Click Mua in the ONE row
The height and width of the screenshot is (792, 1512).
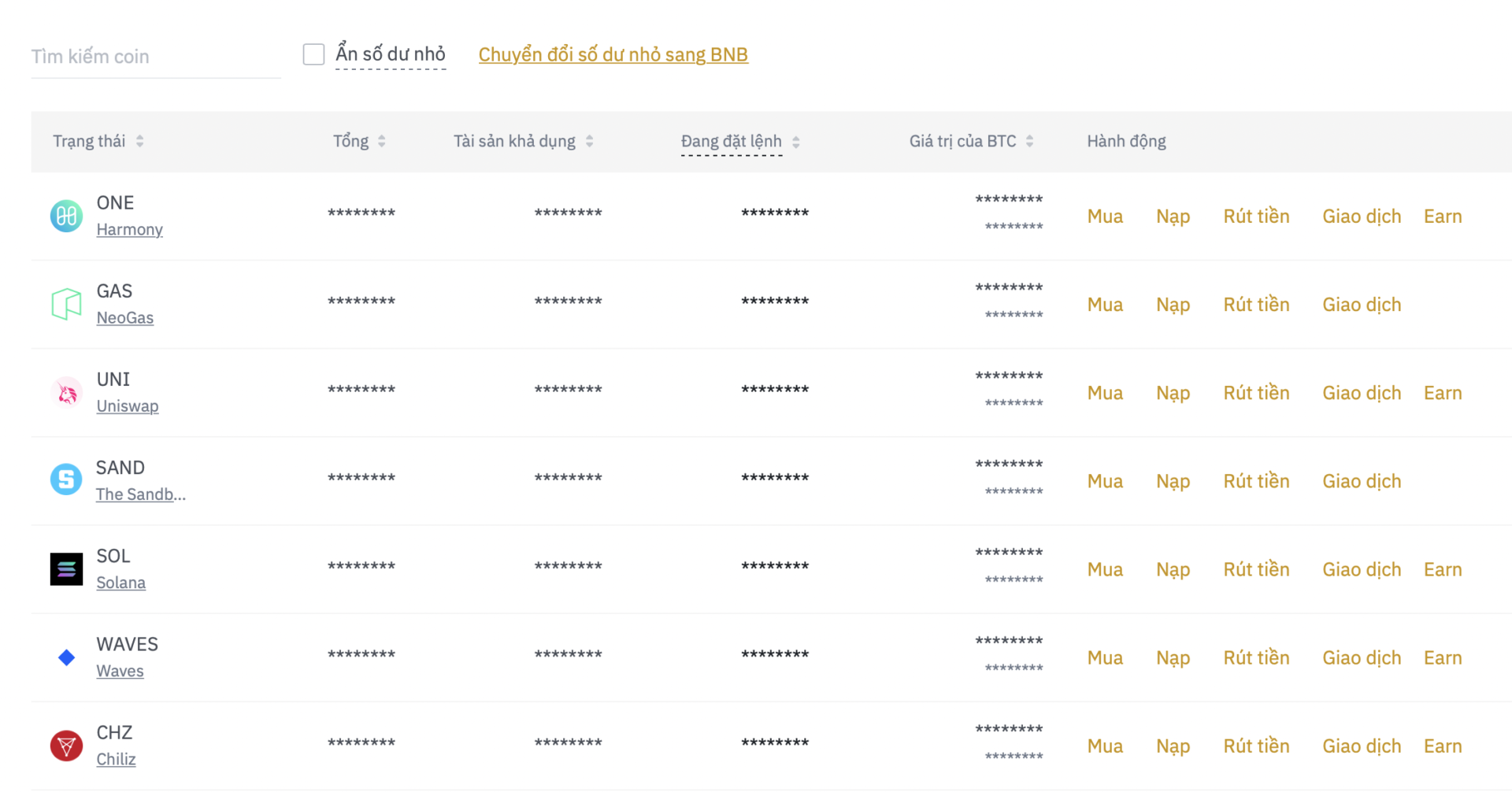tap(1105, 217)
